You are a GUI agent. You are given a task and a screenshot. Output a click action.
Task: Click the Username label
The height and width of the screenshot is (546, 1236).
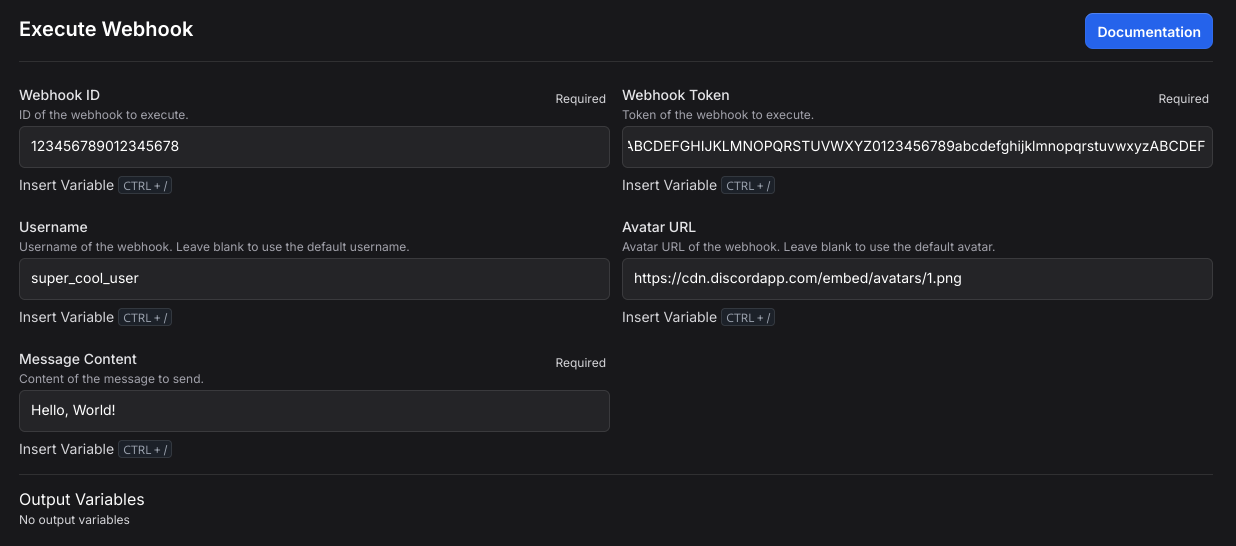(x=53, y=227)
